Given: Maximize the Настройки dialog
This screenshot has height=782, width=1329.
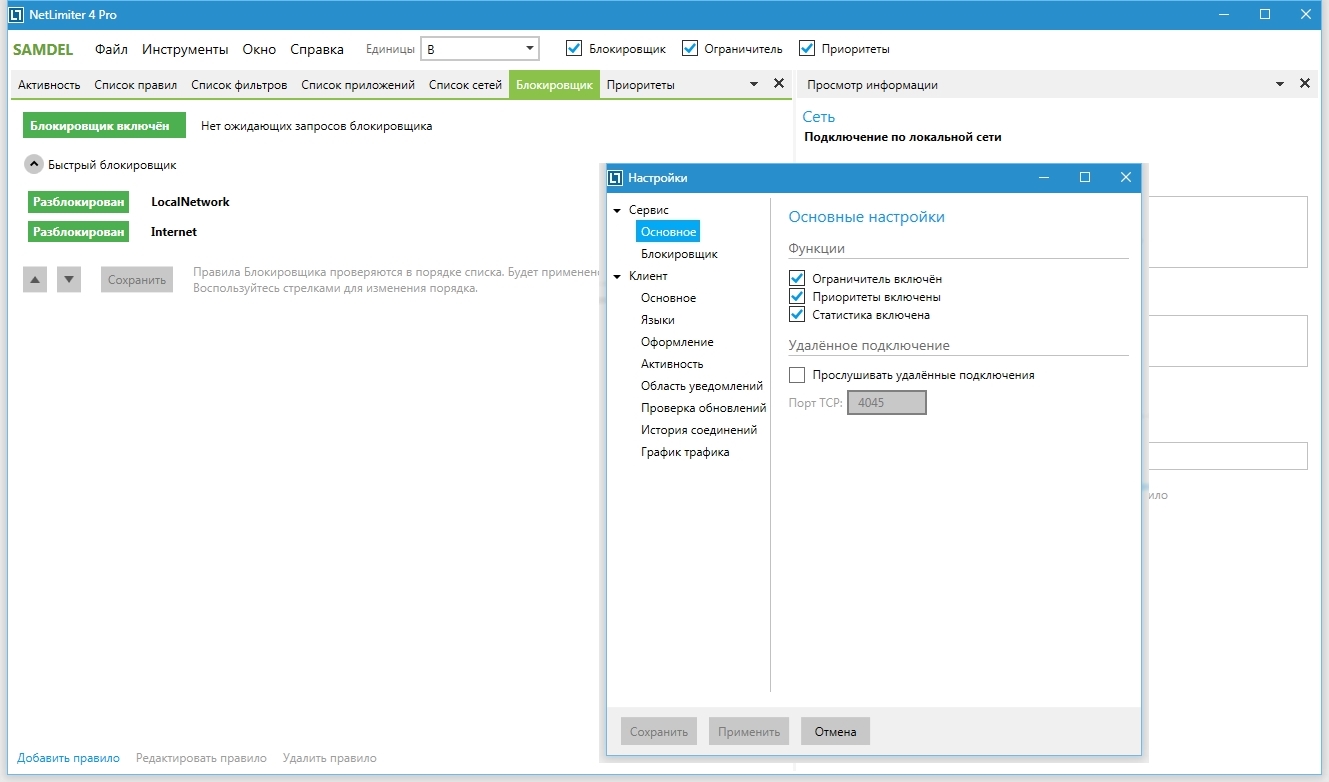Looking at the screenshot, I should point(1085,177).
